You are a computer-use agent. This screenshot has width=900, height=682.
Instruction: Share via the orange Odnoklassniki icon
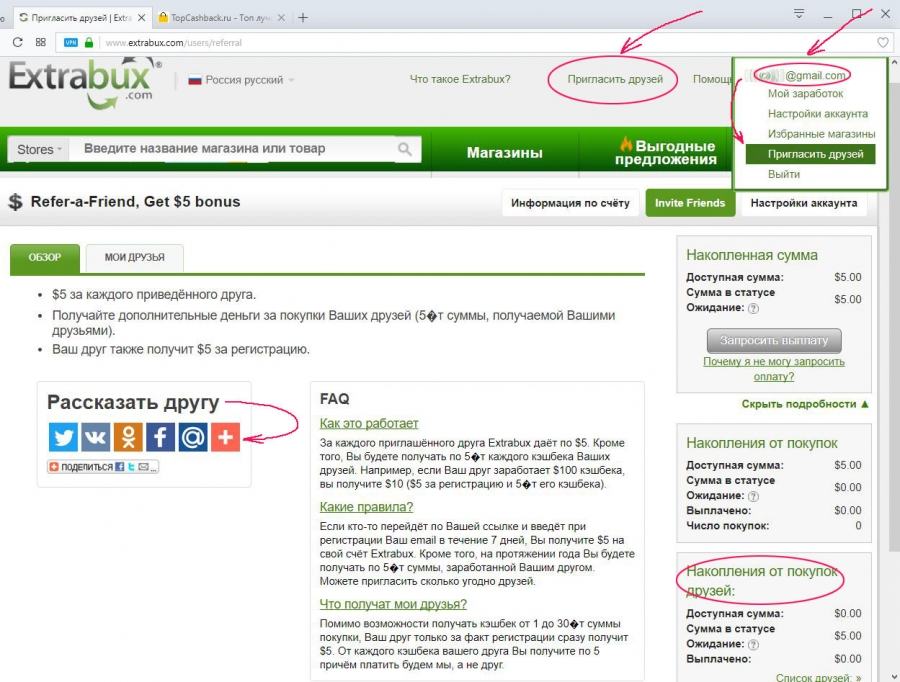coord(128,437)
